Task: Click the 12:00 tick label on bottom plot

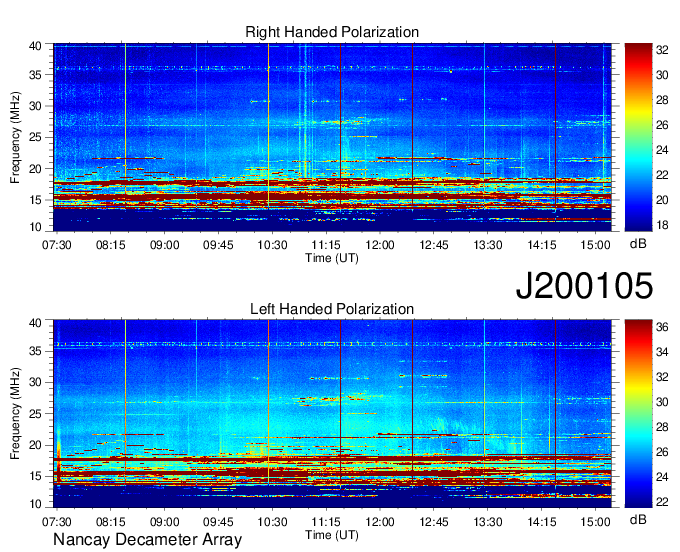Action: tap(380, 521)
